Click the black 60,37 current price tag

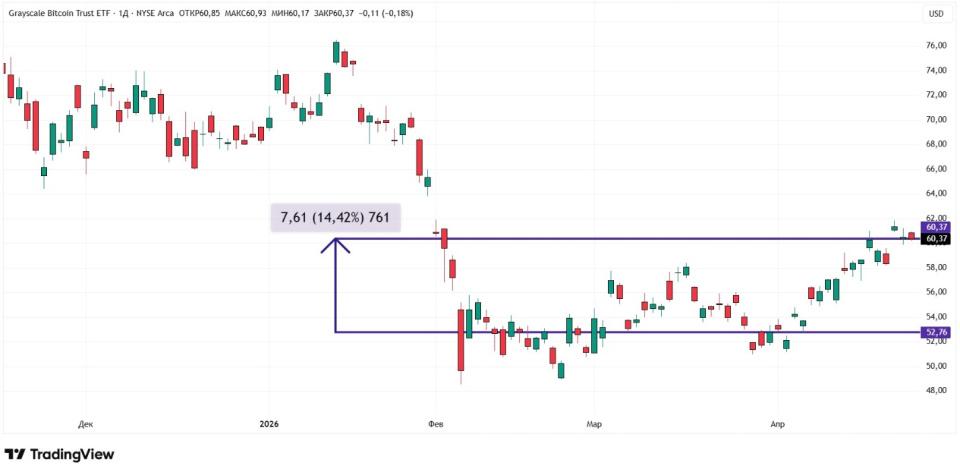tap(936, 239)
